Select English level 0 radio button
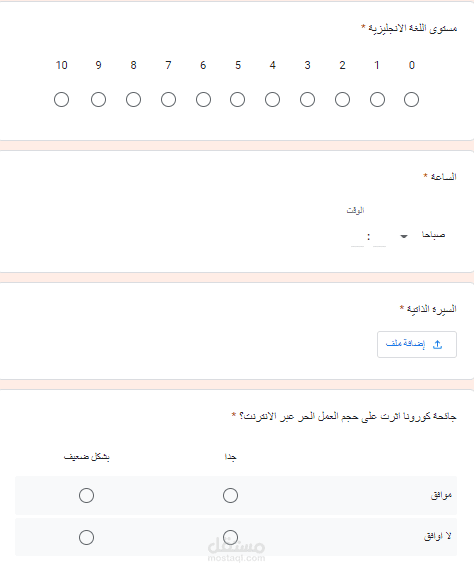Image resolution: width=474 pixels, height=575 pixels. pos(411,99)
